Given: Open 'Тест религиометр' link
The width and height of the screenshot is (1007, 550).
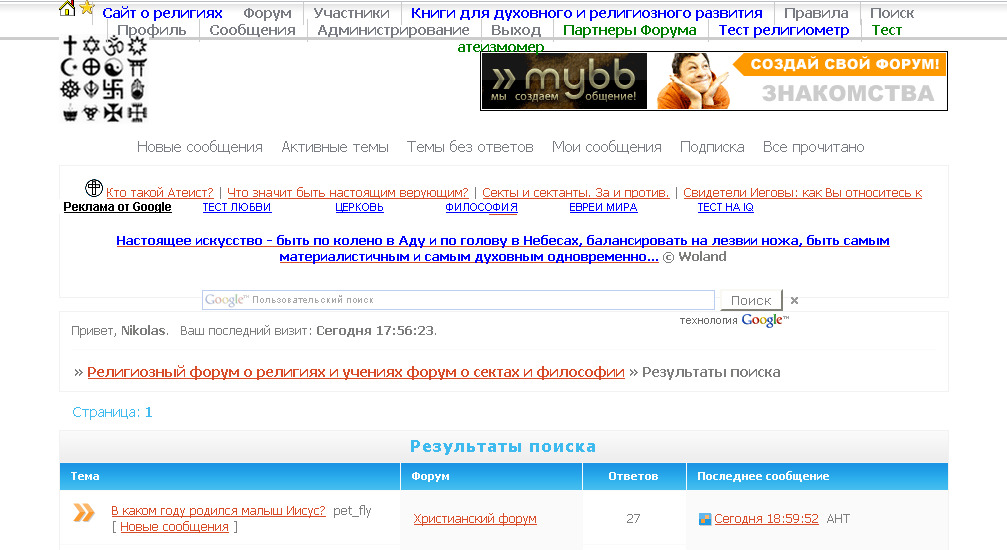Looking at the screenshot, I should pos(784,30).
